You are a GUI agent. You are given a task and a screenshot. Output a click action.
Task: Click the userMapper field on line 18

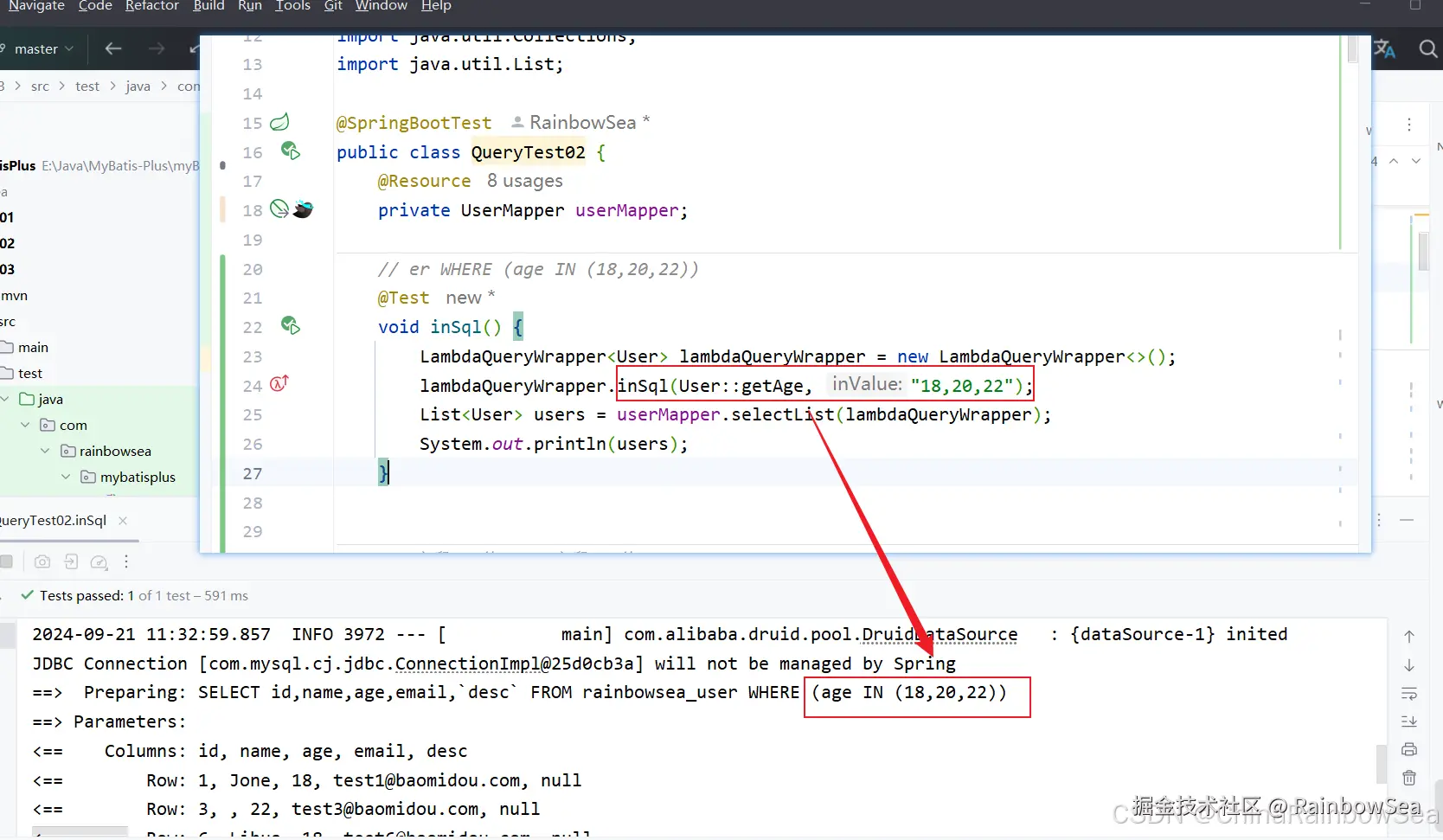626,210
